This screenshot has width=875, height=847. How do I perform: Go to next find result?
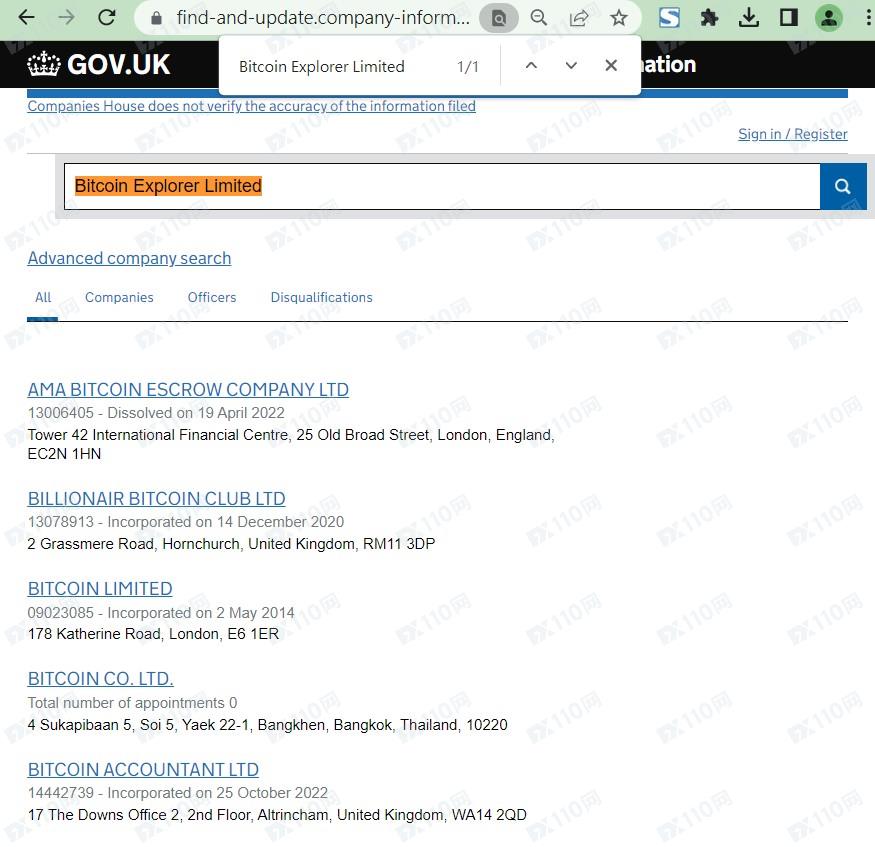pyautogui.click(x=571, y=66)
